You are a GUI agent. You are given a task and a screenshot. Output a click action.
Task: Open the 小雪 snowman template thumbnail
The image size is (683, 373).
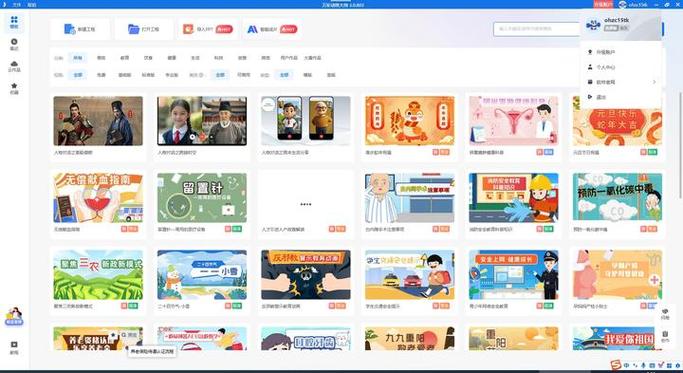click(202, 275)
